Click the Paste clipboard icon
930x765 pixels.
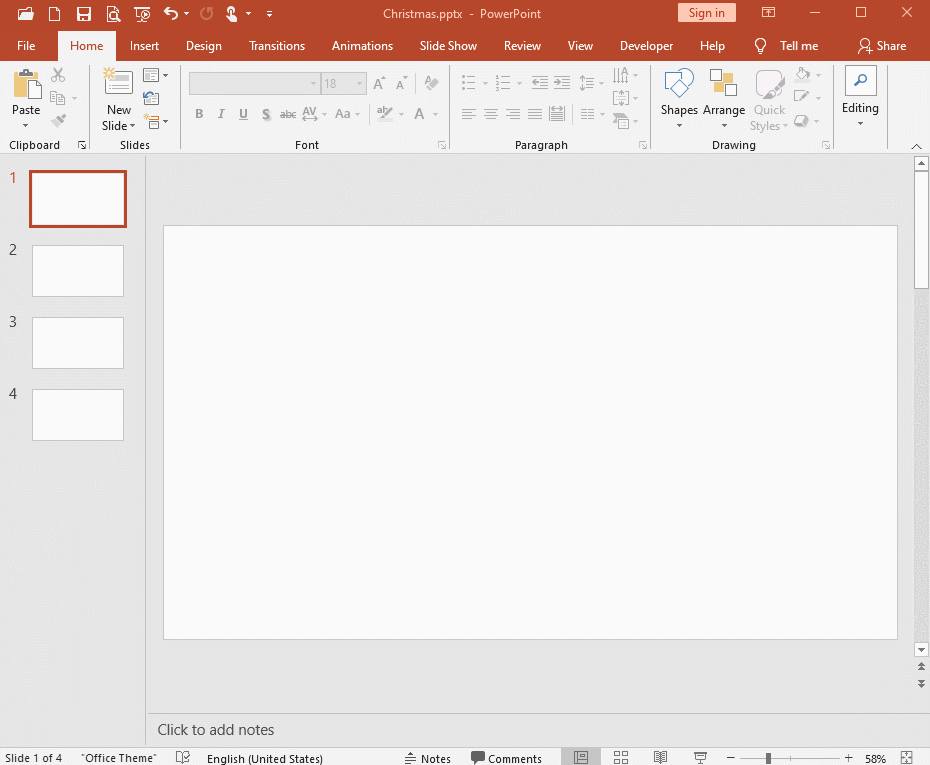tap(26, 84)
